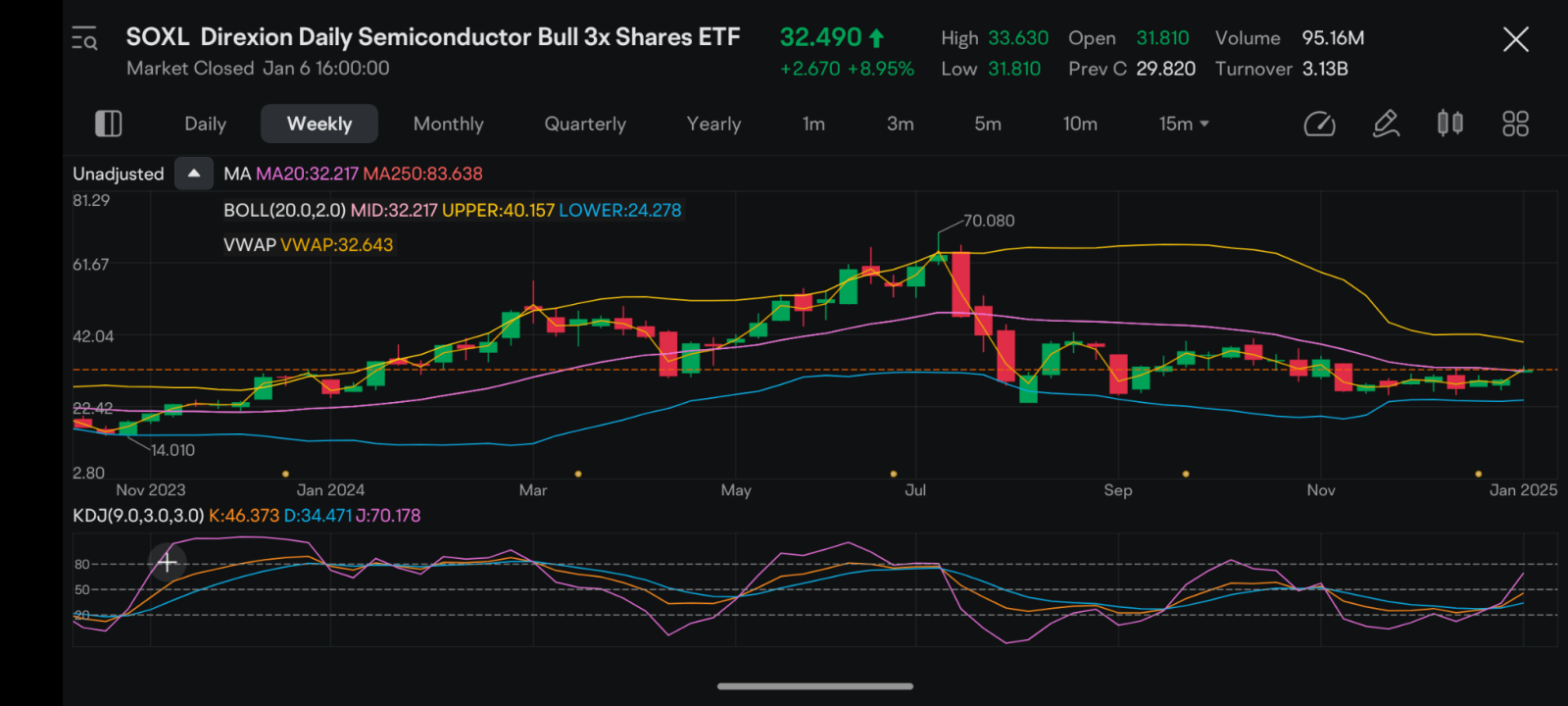This screenshot has height=706, width=1568.
Task: Expand the 15m interval dropdown
Action: click(1184, 124)
